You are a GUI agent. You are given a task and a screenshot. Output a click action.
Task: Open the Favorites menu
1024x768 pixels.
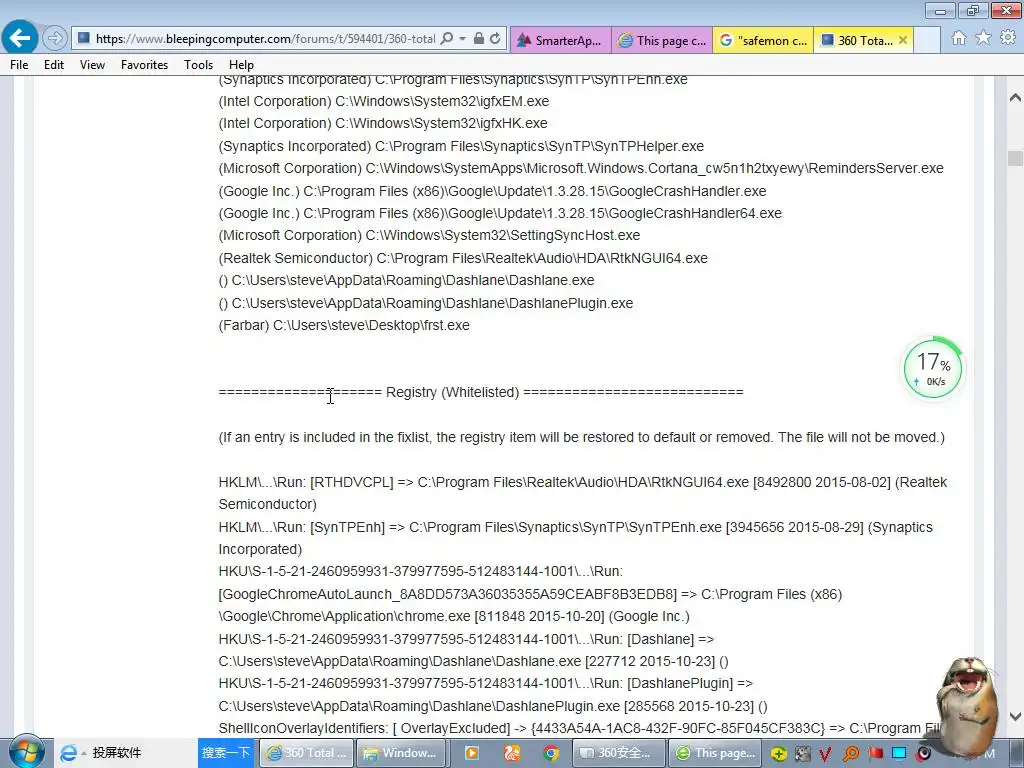(x=144, y=65)
